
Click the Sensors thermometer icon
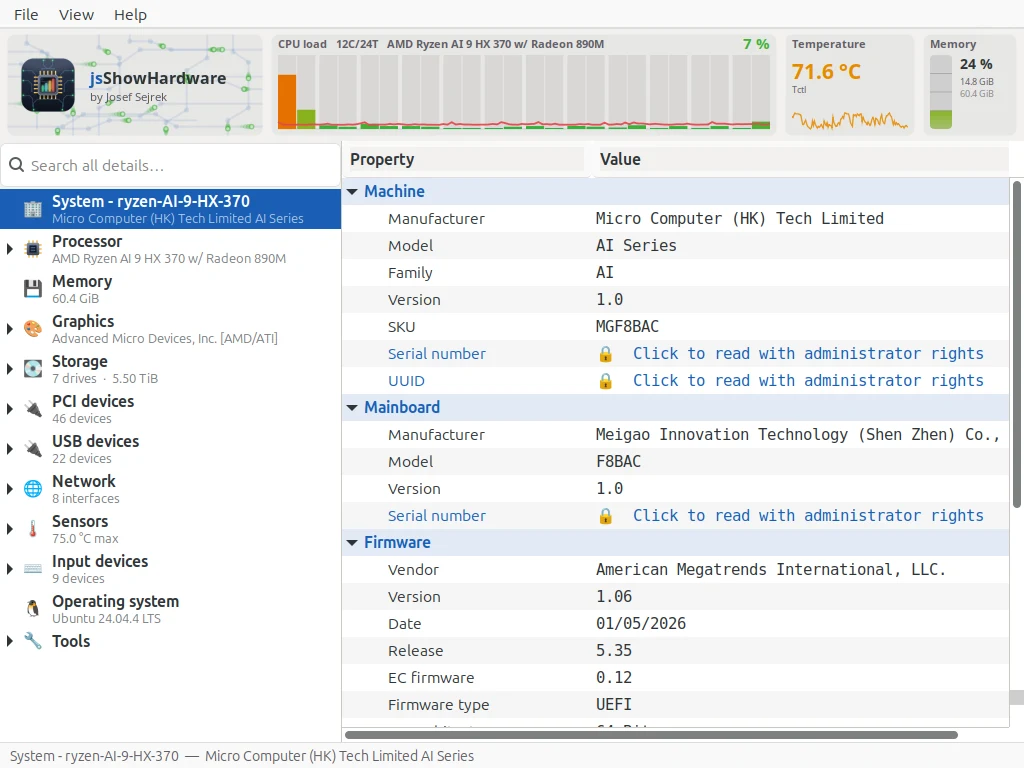point(33,528)
